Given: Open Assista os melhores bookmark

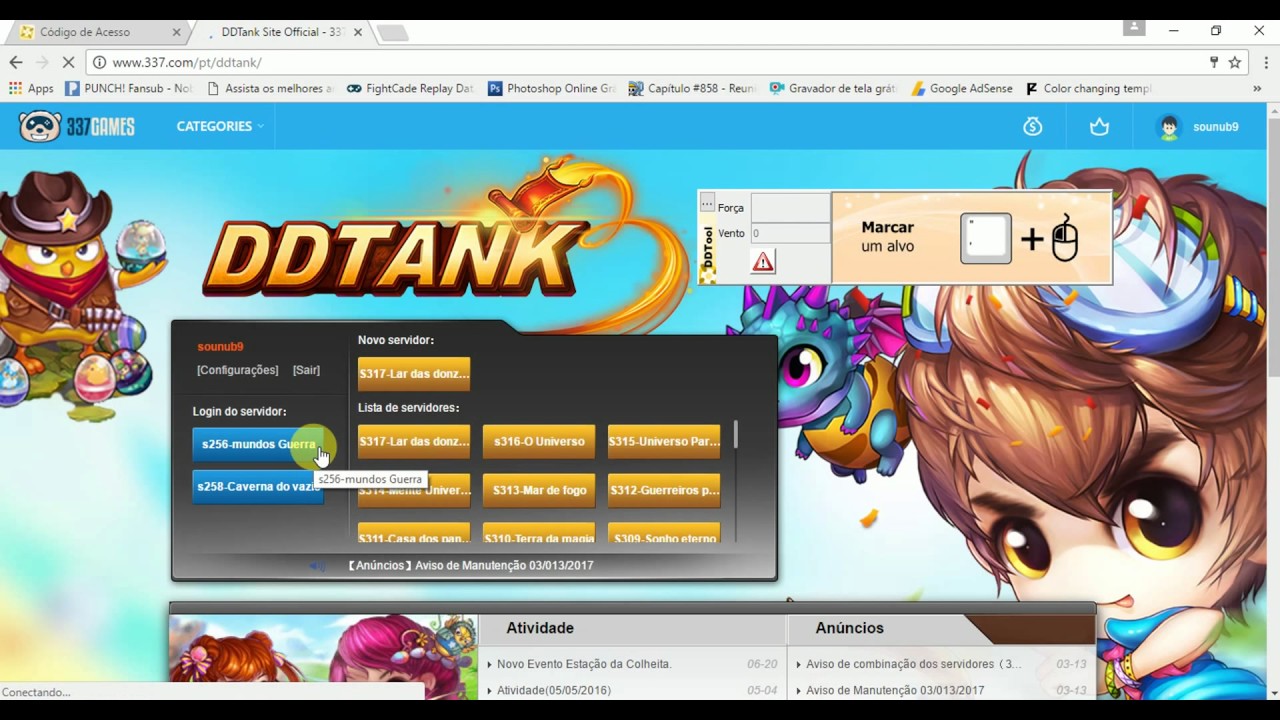Looking at the screenshot, I should click(269, 88).
